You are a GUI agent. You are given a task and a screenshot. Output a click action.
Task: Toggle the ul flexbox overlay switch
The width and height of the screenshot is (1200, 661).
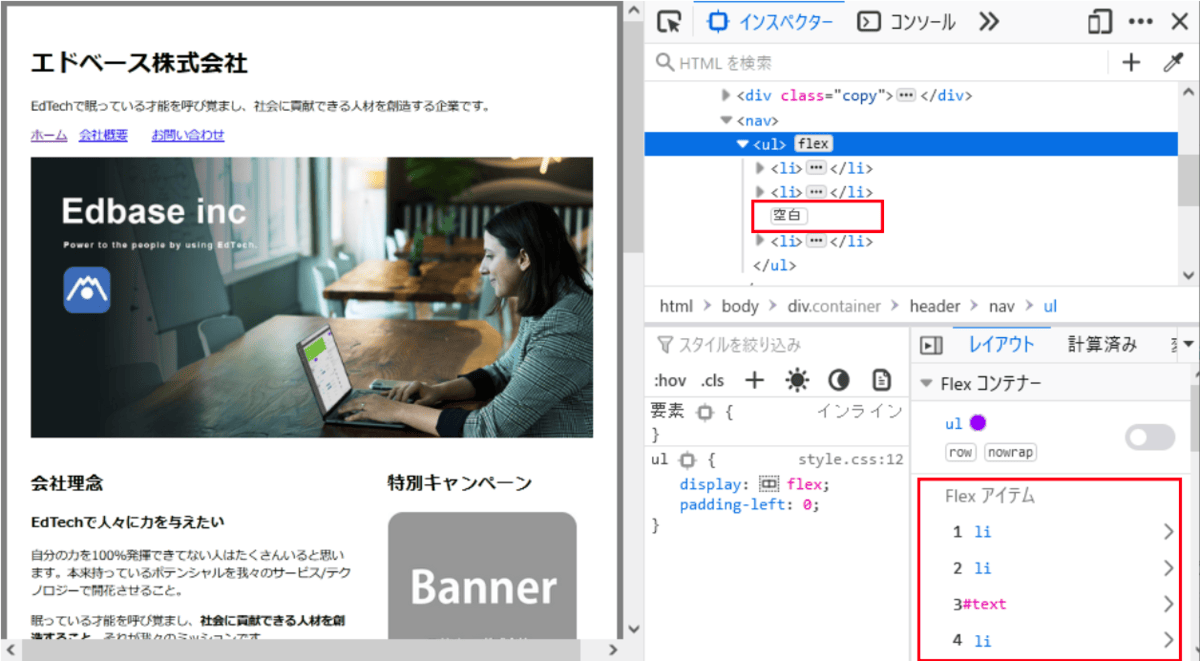coord(1150,437)
